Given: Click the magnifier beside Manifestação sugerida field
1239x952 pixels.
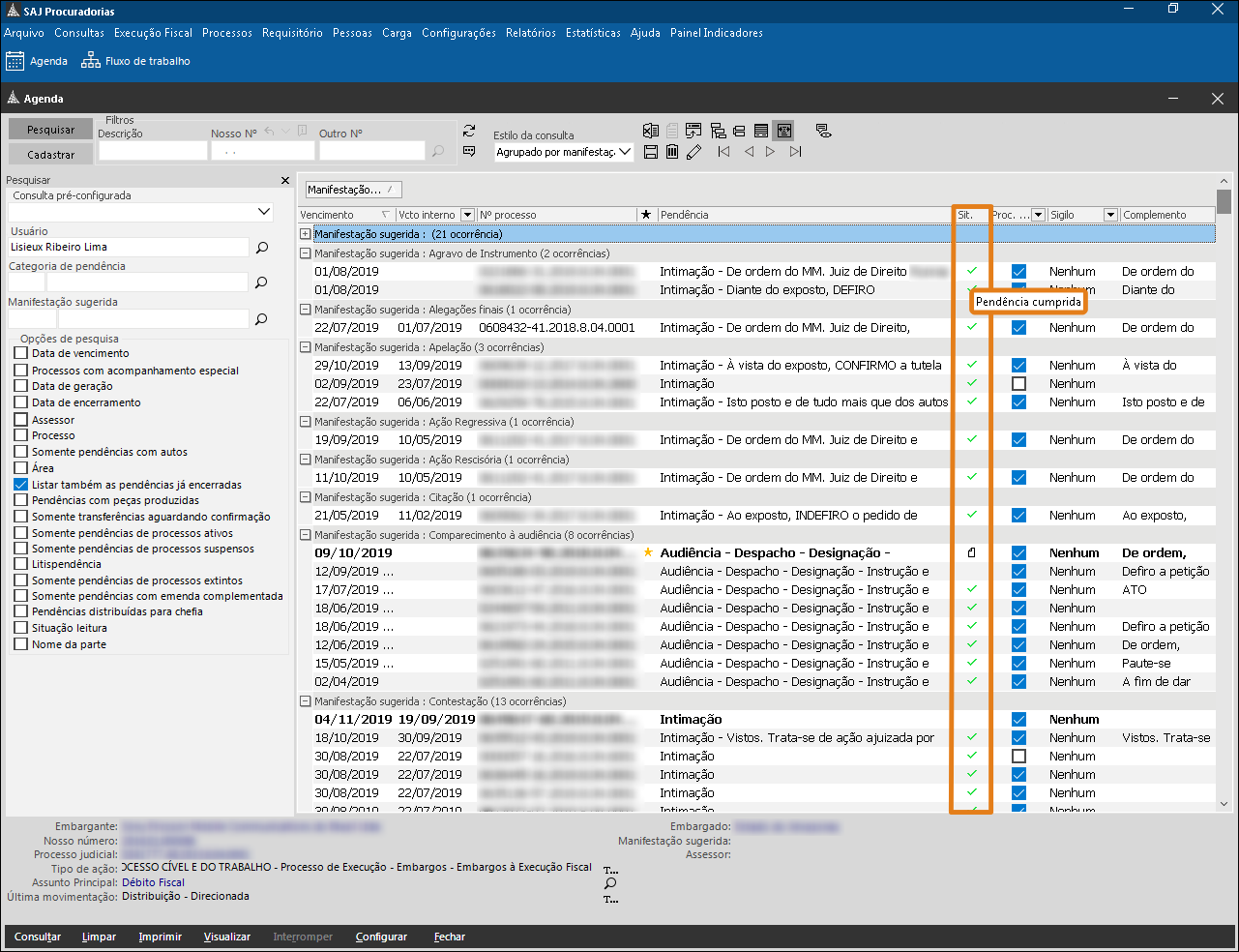Looking at the screenshot, I should click(261, 318).
